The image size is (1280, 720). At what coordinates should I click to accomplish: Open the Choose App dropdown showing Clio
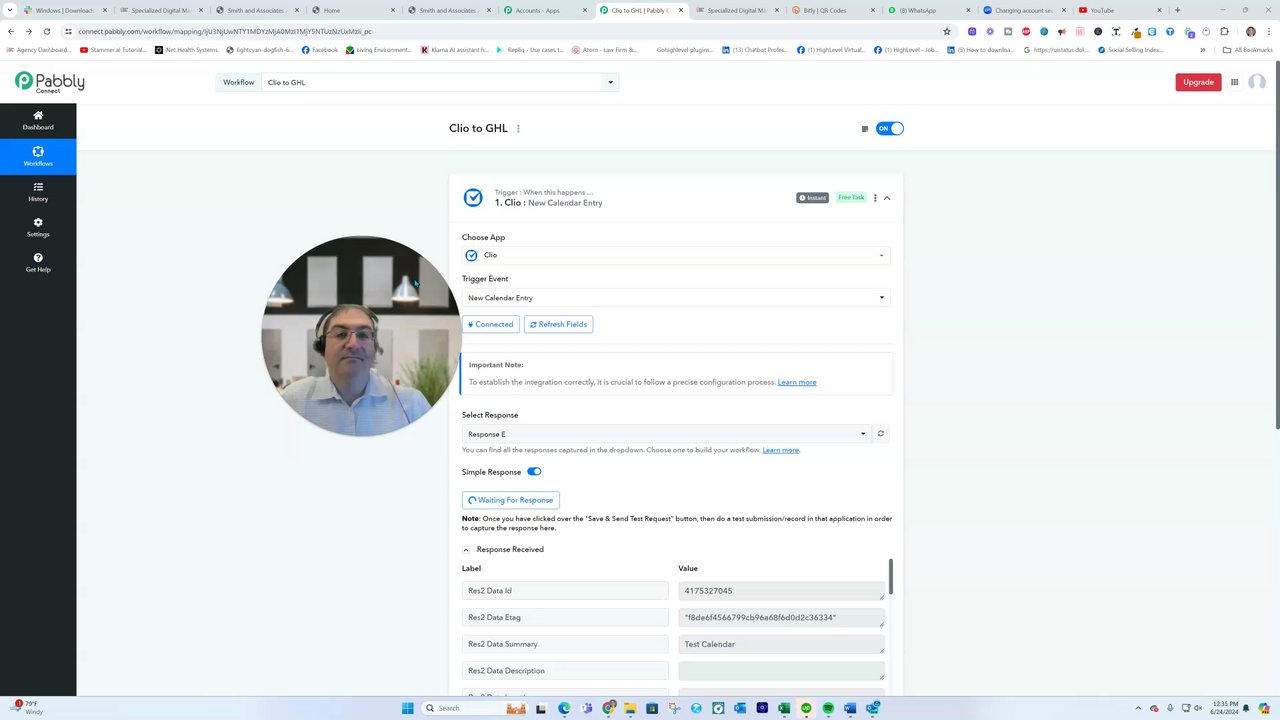pyautogui.click(x=676, y=255)
